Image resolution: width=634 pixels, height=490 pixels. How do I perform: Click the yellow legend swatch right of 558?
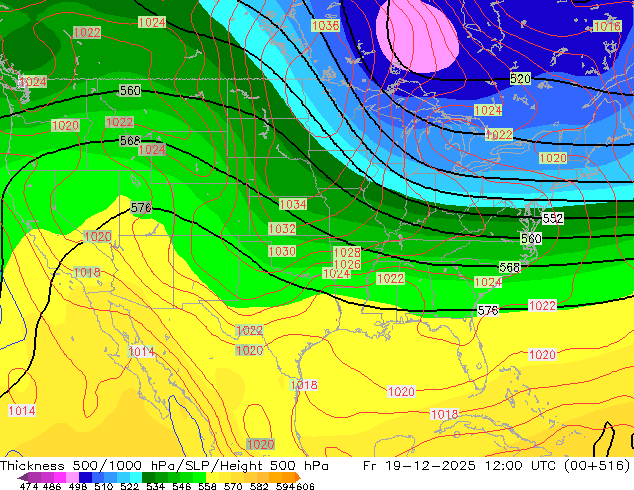pos(212,477)
